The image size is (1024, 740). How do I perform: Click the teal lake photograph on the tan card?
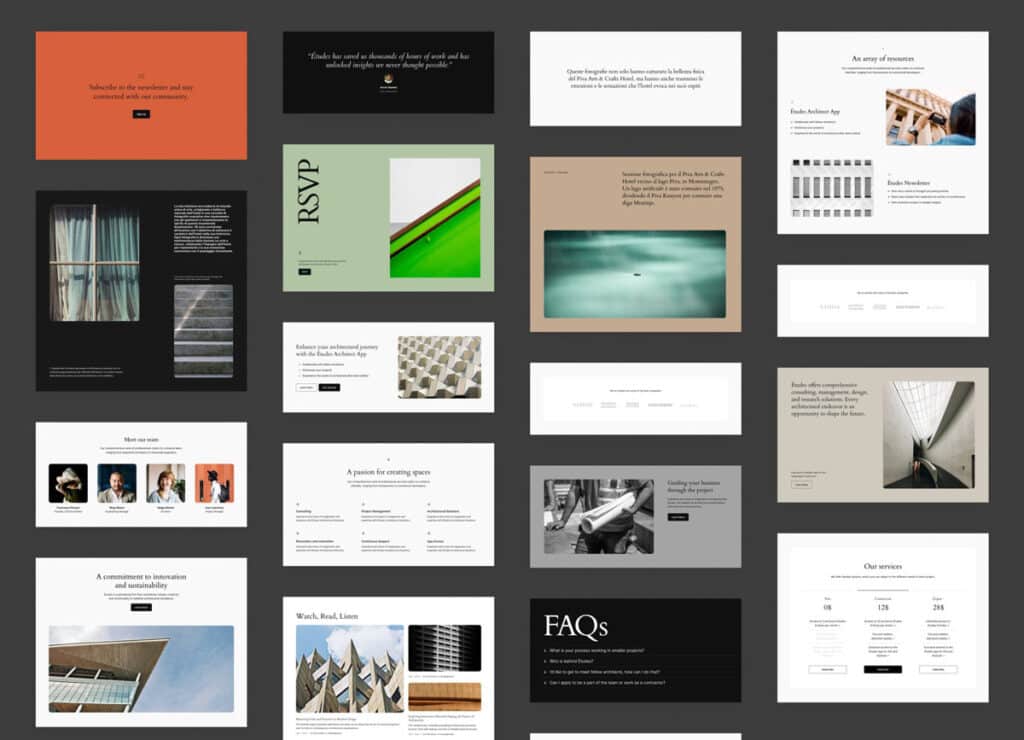click(x=635, y=274)
